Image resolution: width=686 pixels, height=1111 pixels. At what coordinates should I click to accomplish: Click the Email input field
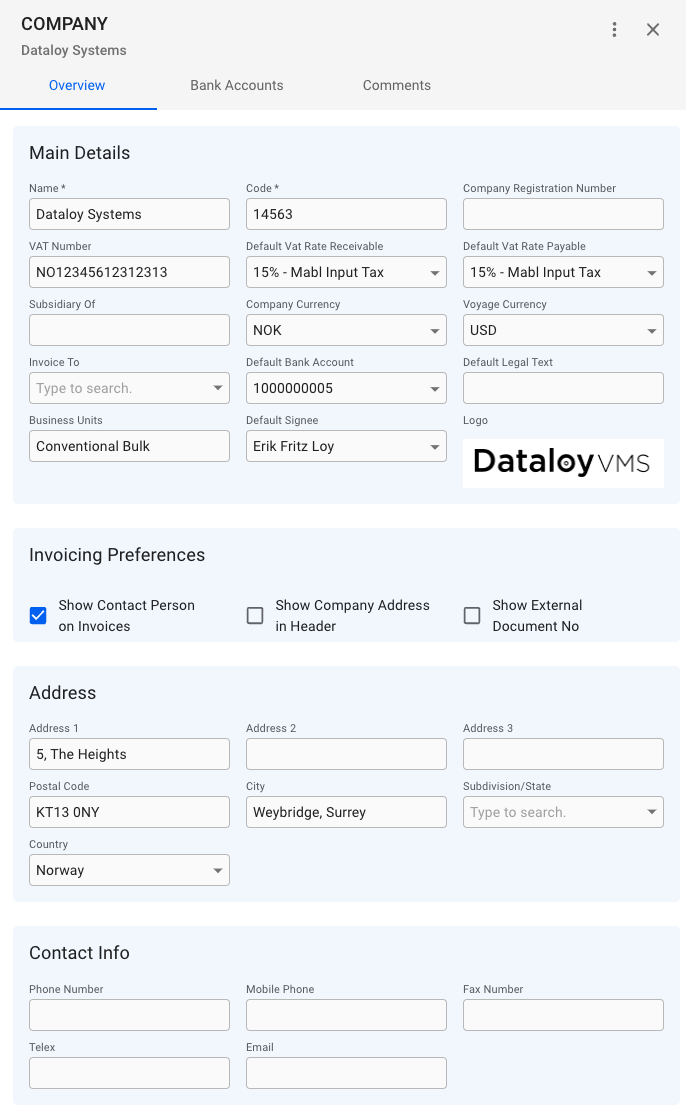pos(346,1073)
